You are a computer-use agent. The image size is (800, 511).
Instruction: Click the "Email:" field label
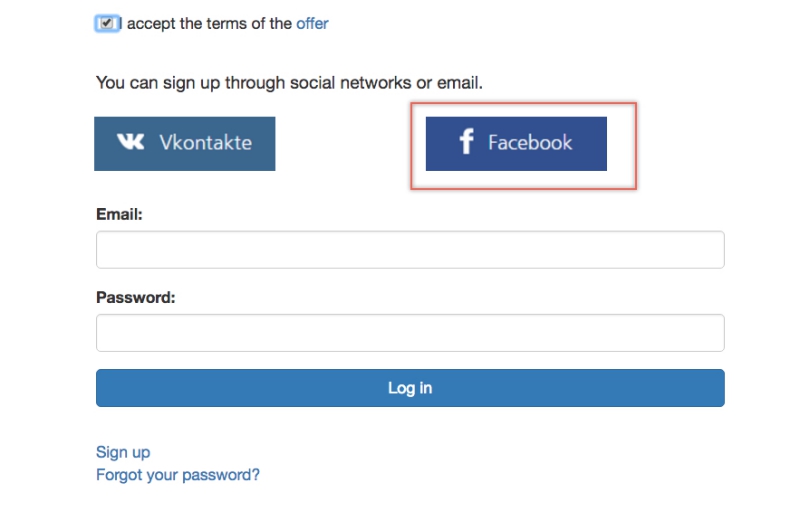coord(119,214)
